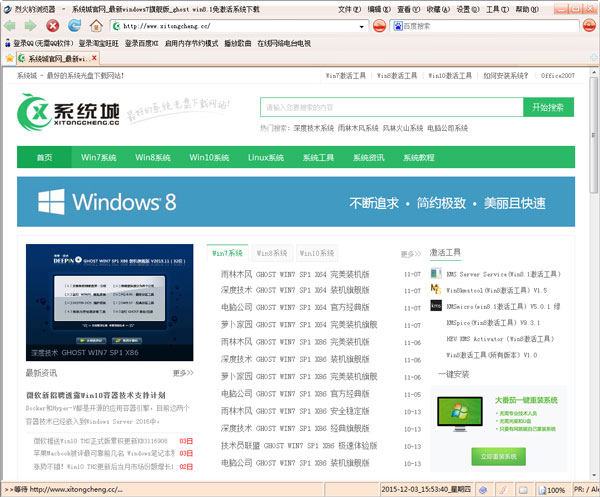Click the 登录QQ bookmark icon
600x497 pixels.
7,43
